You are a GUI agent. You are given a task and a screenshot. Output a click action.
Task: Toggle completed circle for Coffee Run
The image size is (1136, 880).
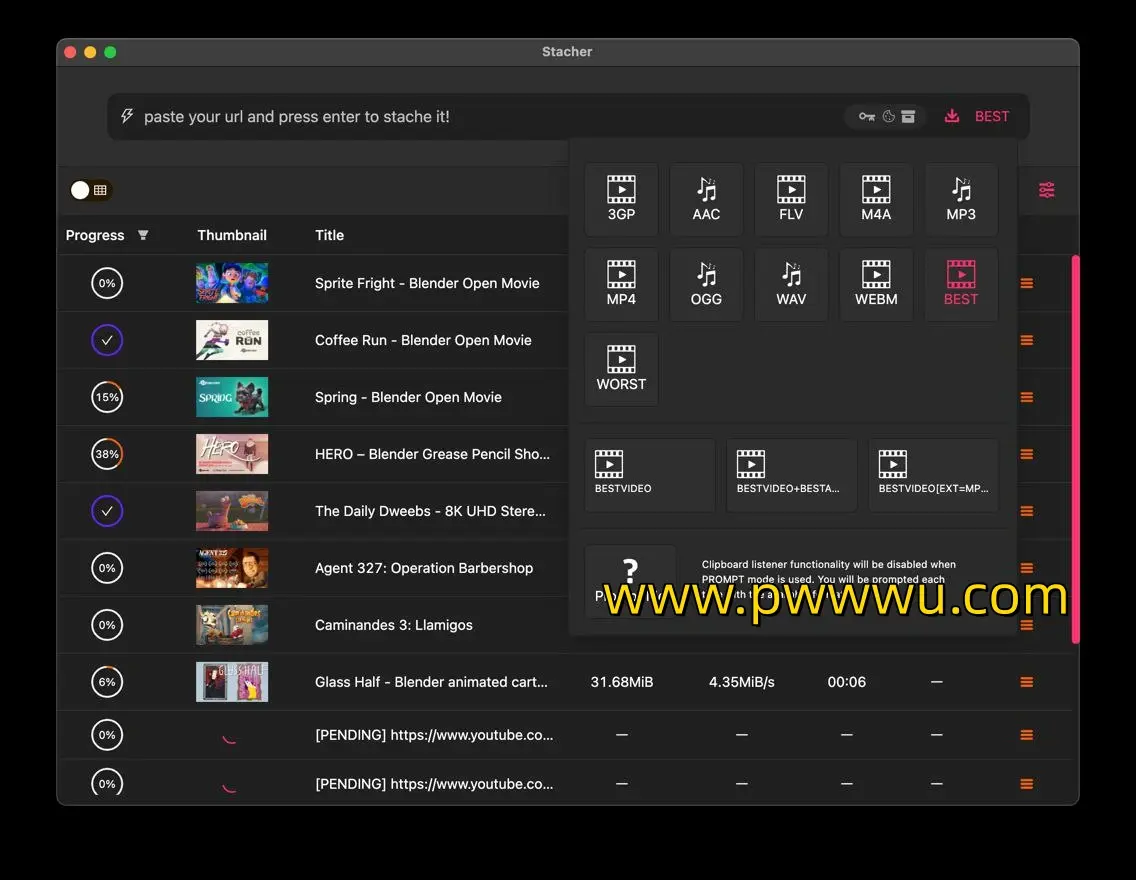(x=107, y=340)
